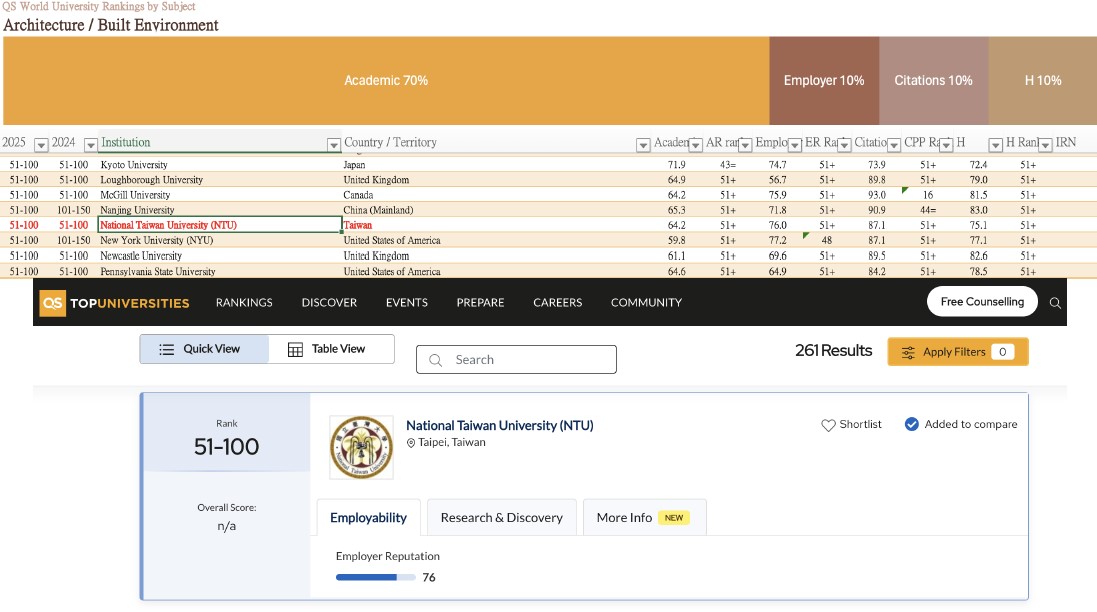Click the Table View grid icon
The width and height of the screenshot is (1097, 612).
tap(295, 349)
